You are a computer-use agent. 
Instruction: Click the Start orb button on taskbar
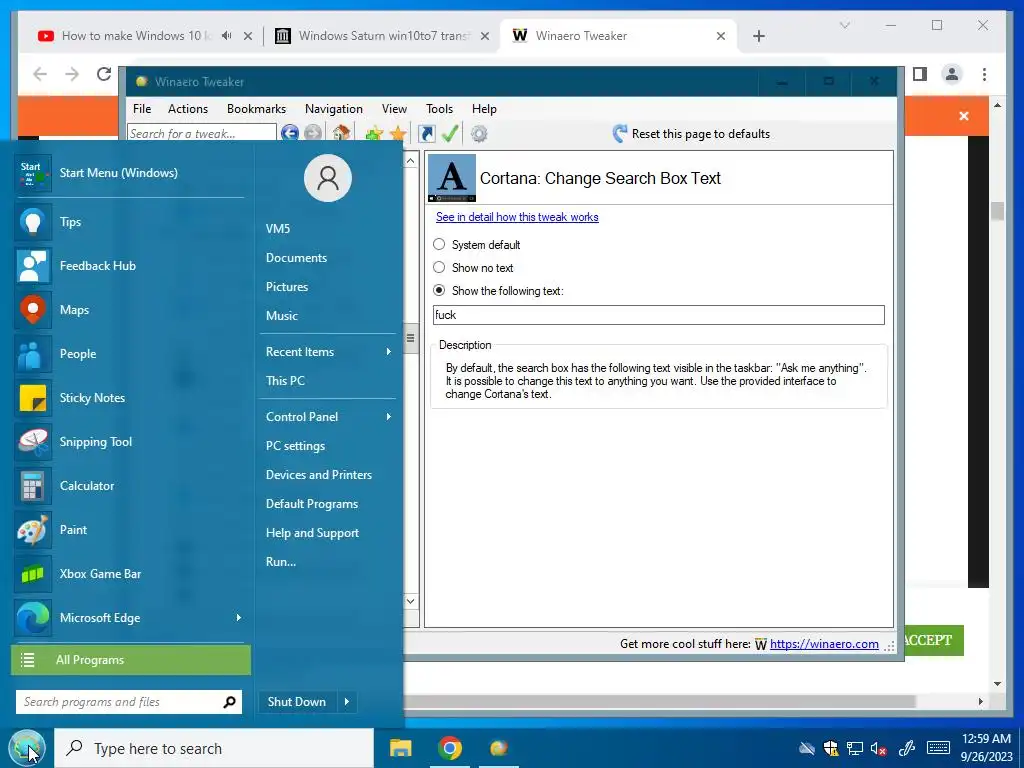pos(27,748)
